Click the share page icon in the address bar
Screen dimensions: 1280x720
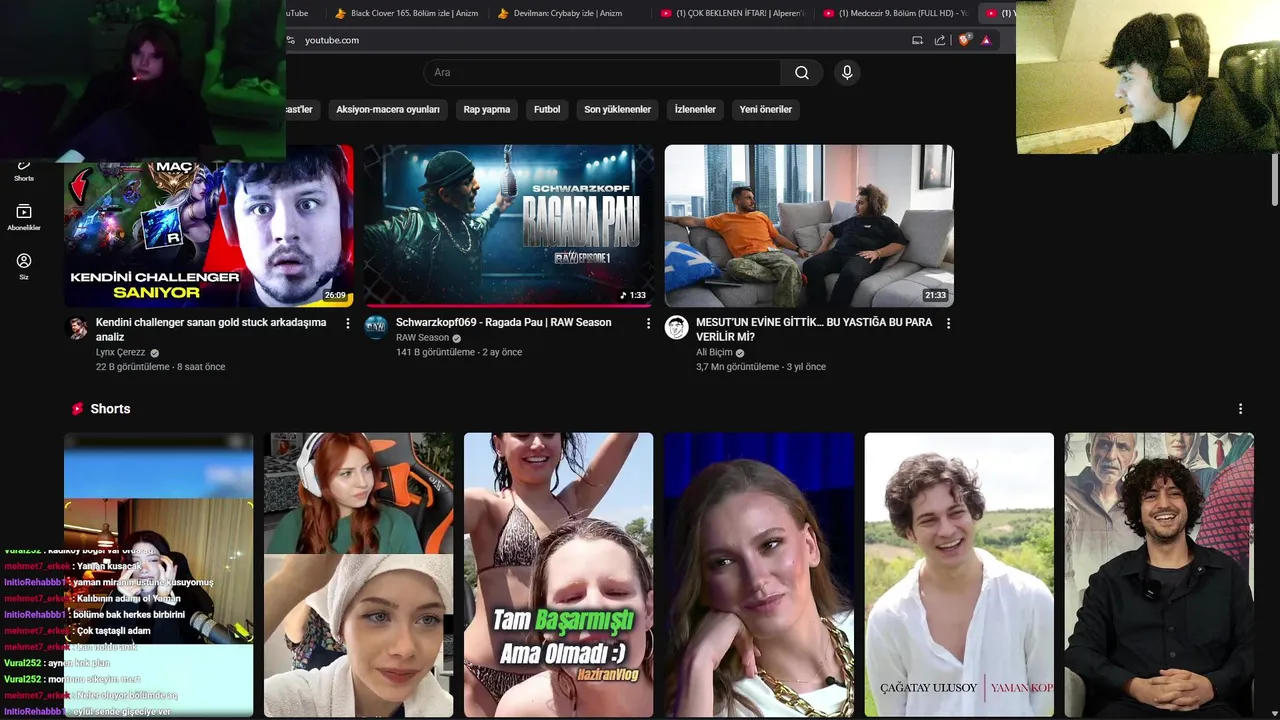940,40
